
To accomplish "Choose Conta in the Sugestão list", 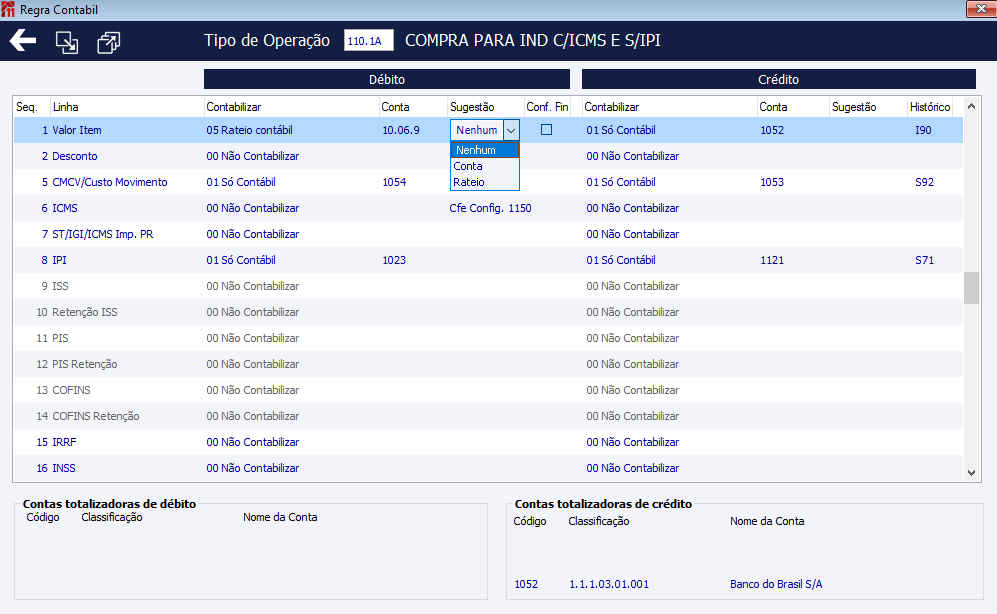I will coord(485,166).
